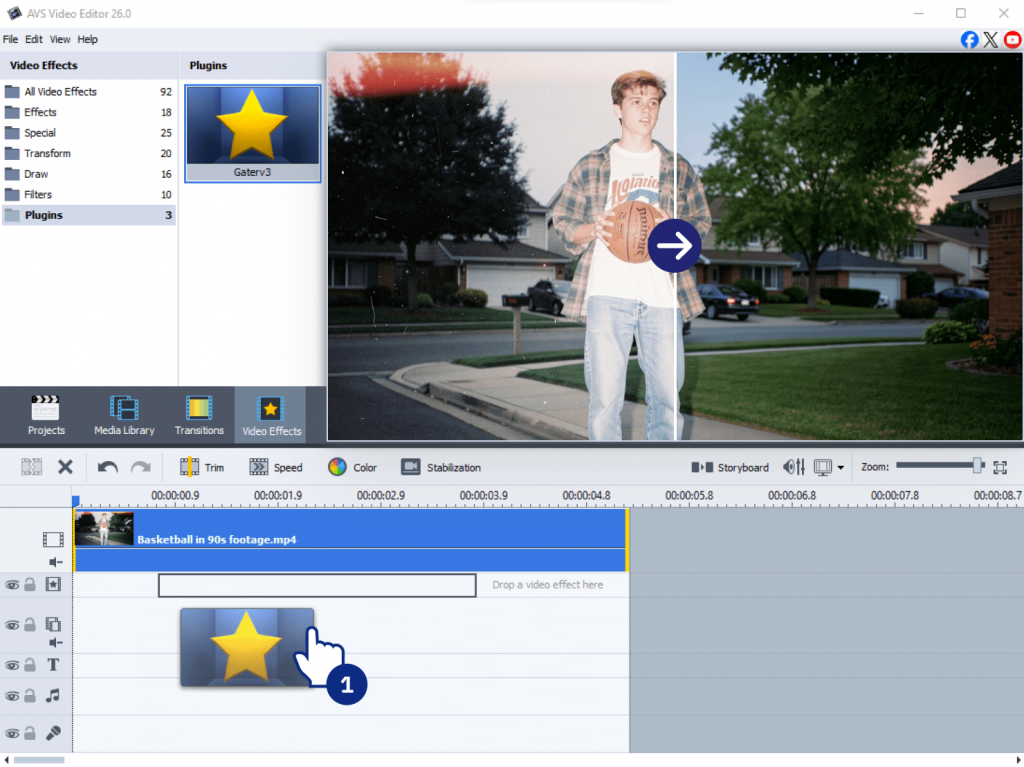Delete selected item with X icon

click(65, 467)
